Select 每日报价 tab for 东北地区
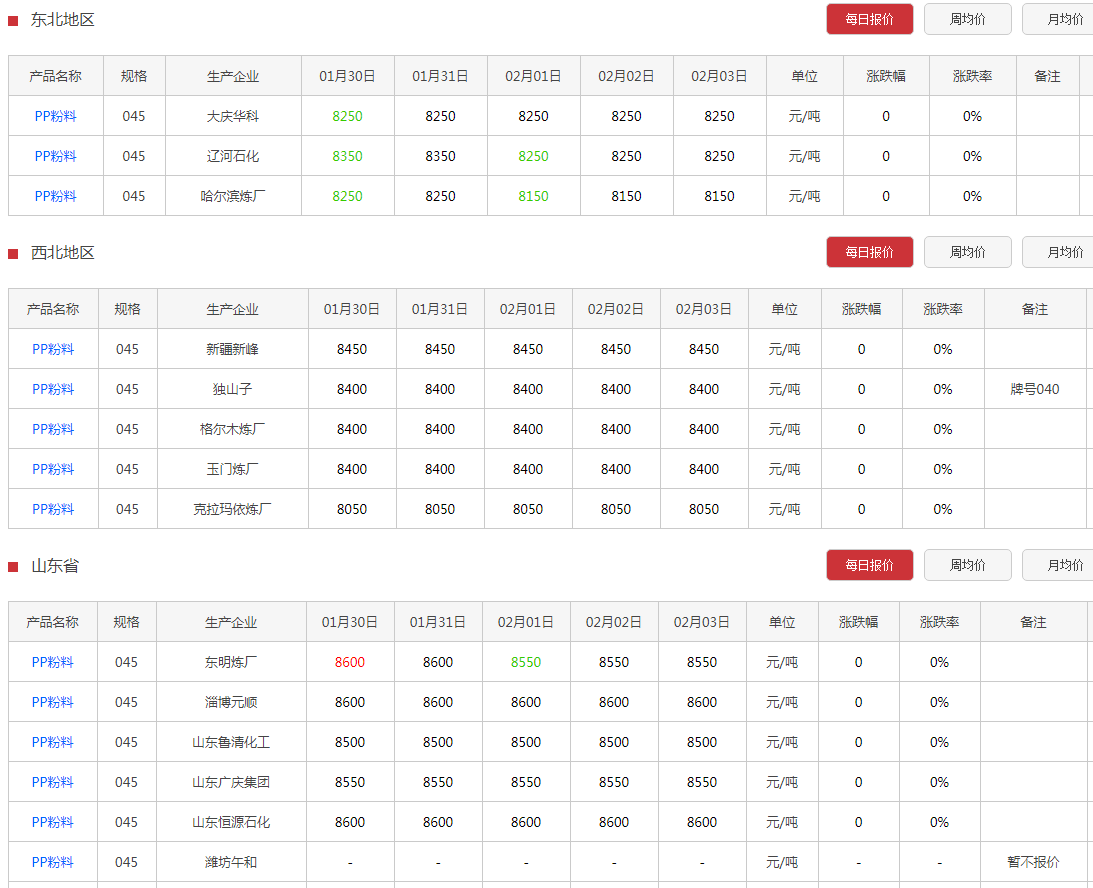This screenshot has width=1093, height=888. pos(869,20)
